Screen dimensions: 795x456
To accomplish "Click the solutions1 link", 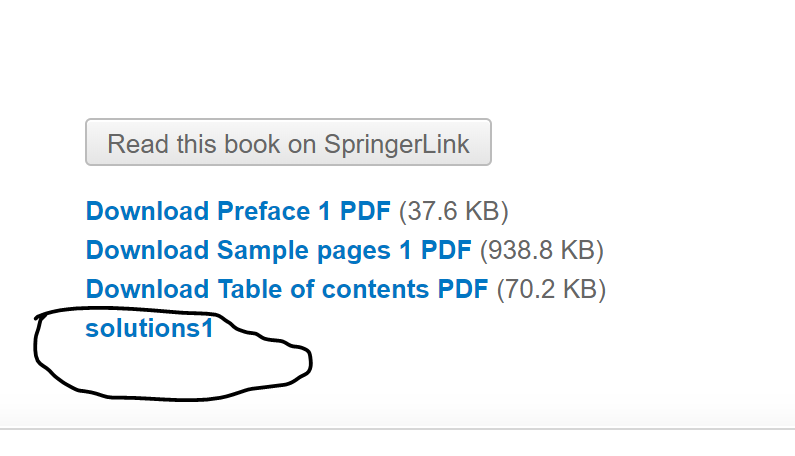I will pyautogui.click(x=149, y=328).
